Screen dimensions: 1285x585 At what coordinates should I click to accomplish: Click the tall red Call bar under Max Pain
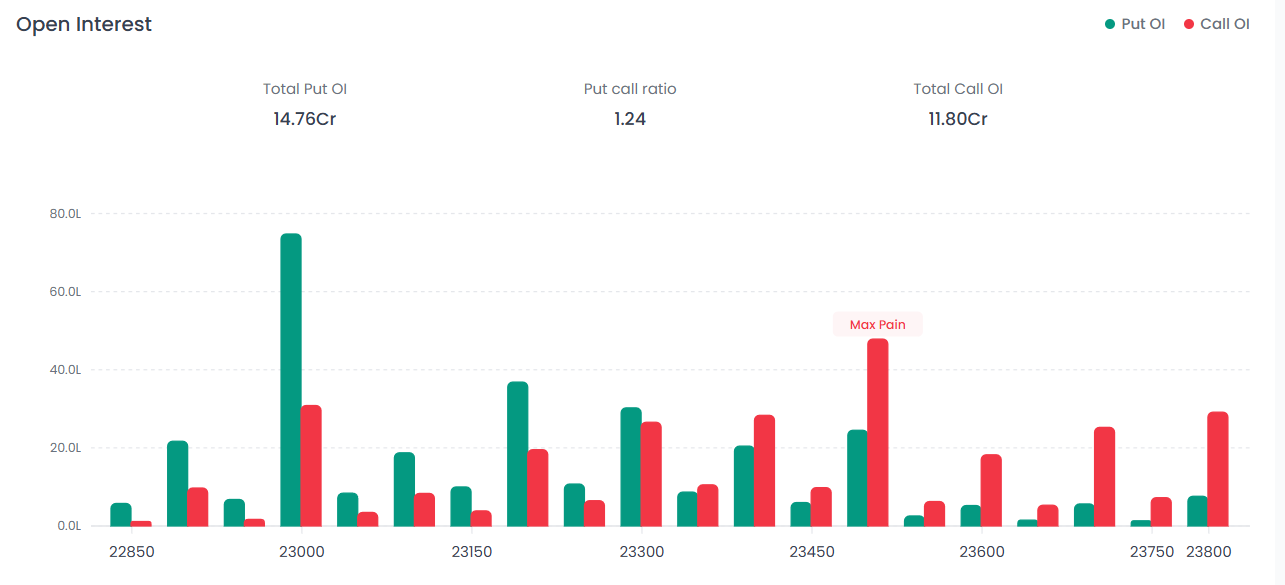click(877, 432)
